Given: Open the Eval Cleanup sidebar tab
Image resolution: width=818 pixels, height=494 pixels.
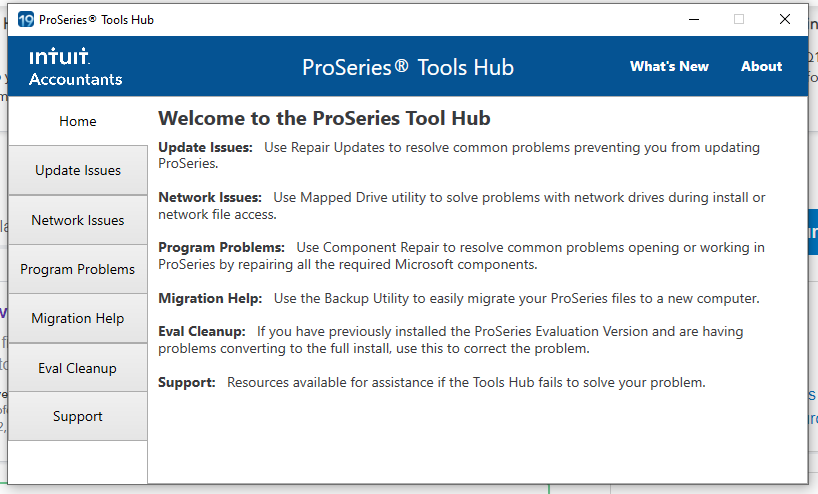Looking at the screenshot, I should tap(78, 369).
